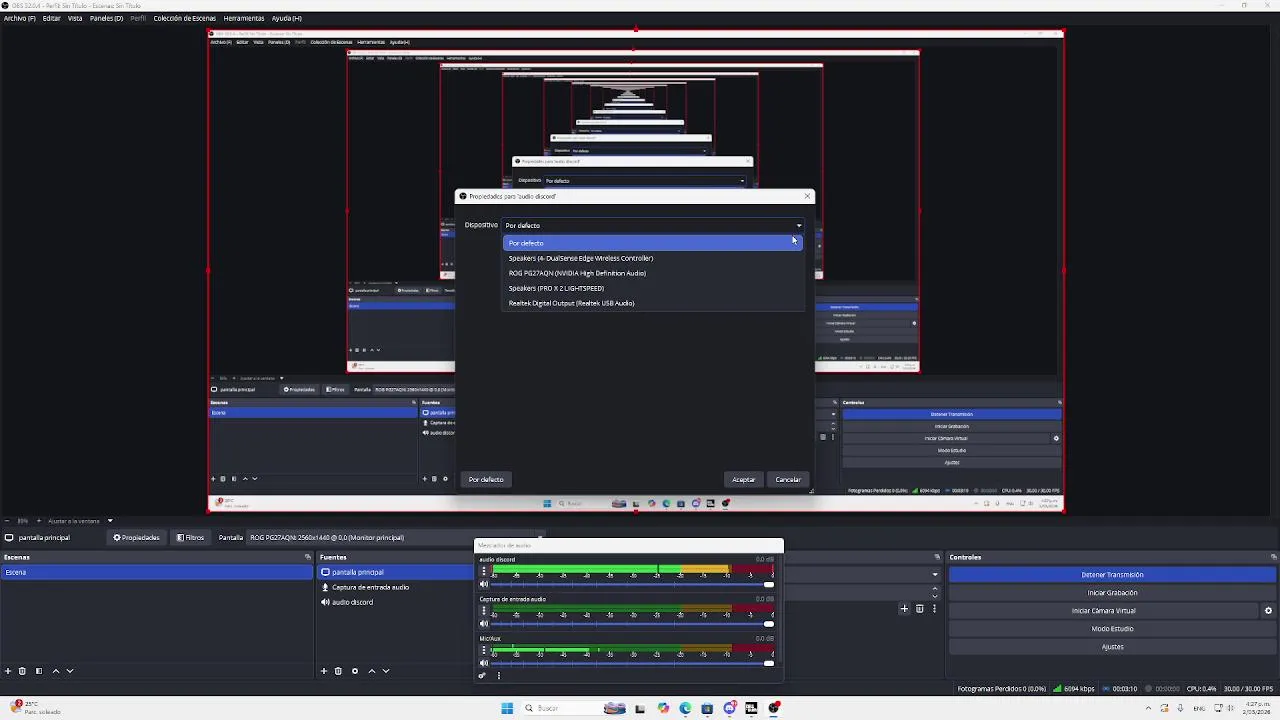
Task: Open the three-dot menu for audio discord channel
Action: click(x=484, y=571)
